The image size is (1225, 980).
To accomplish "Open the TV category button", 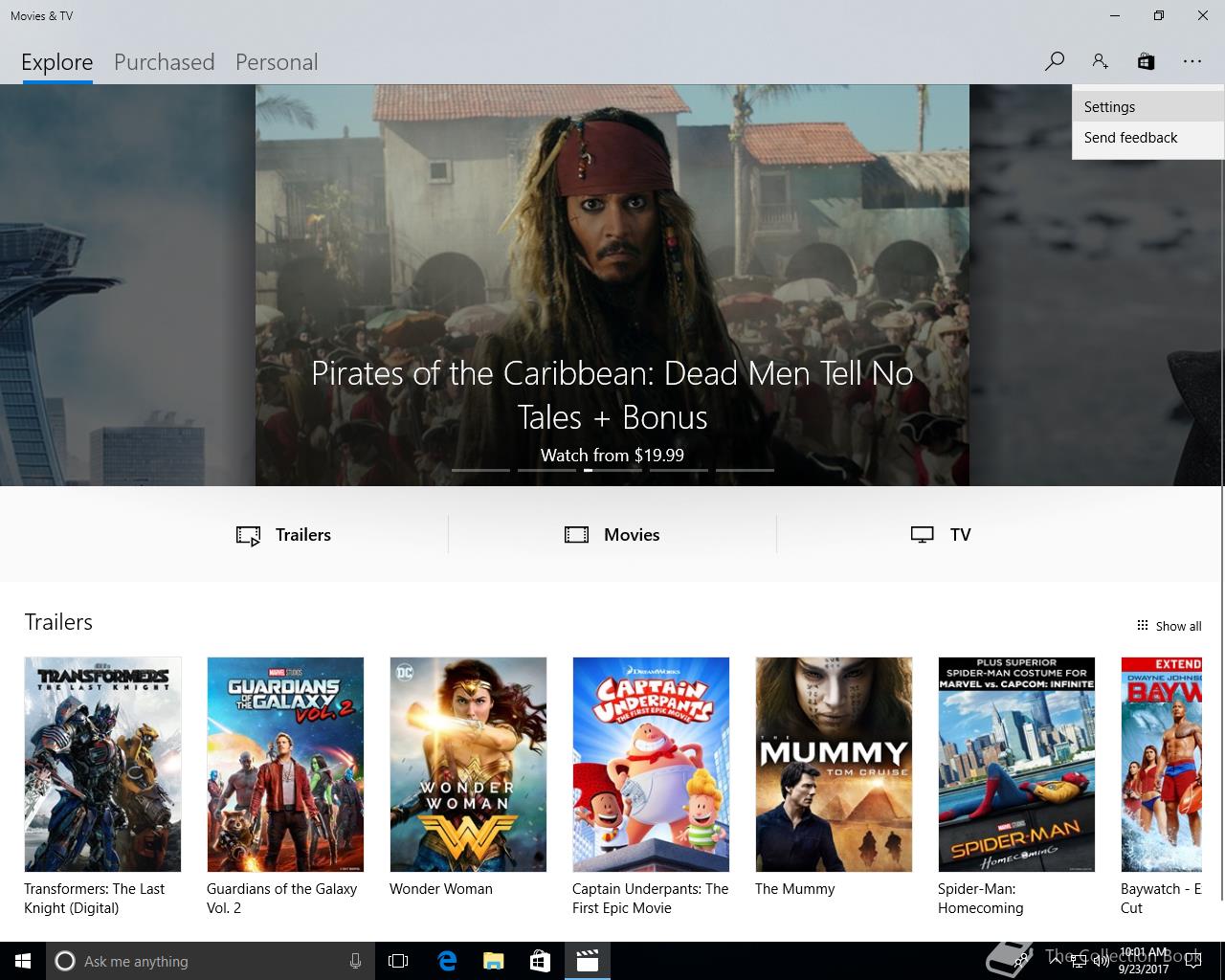I will [x=941, y=535].
